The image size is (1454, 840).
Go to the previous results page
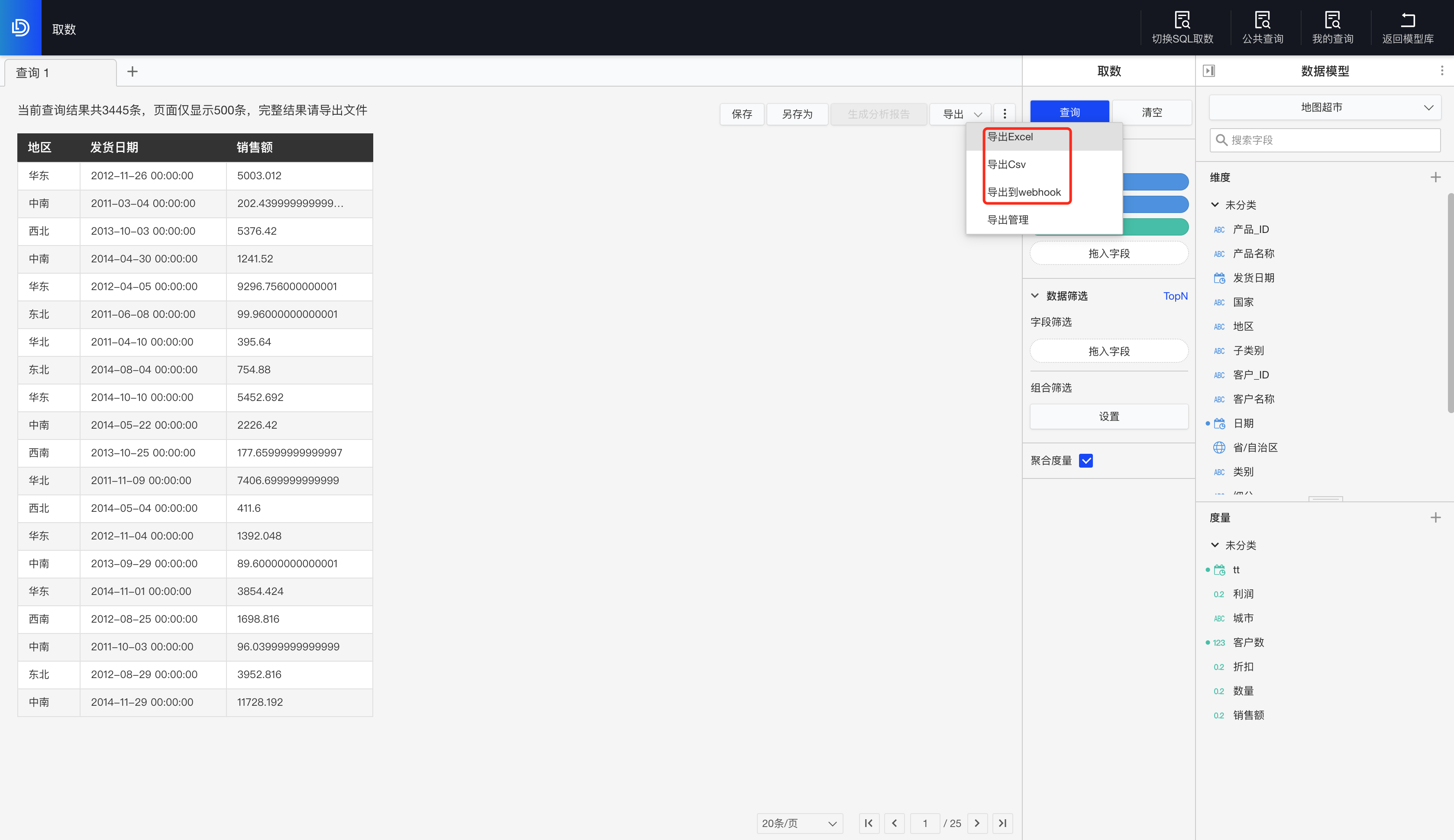click(894, 823)
